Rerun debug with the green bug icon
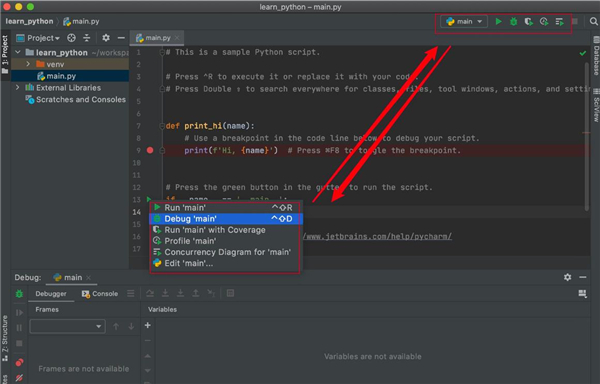Screen dimensions: 600x384 pyautogui.click(x=19, y=293)
